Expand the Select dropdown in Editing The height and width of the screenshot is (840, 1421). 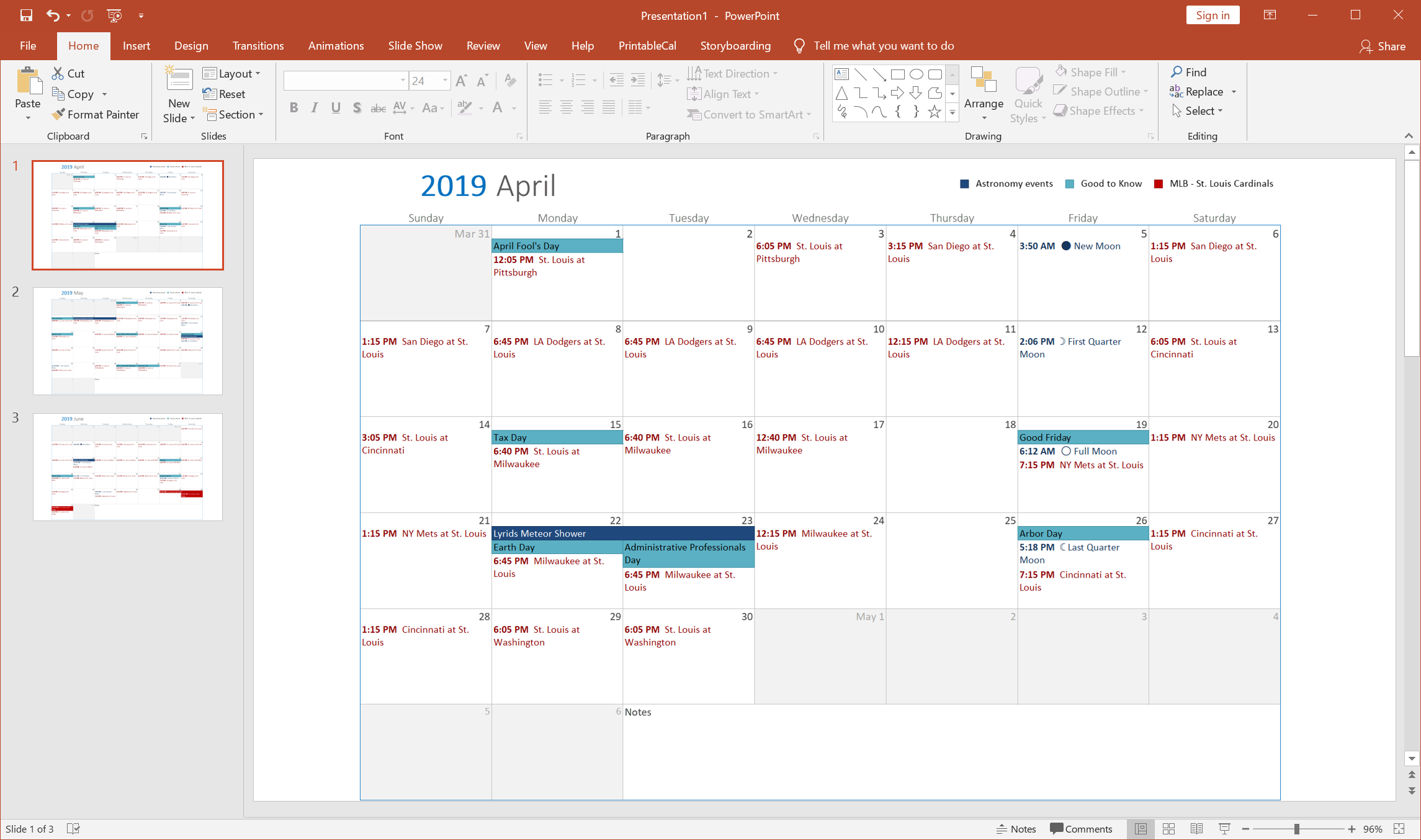(1204, 111)
